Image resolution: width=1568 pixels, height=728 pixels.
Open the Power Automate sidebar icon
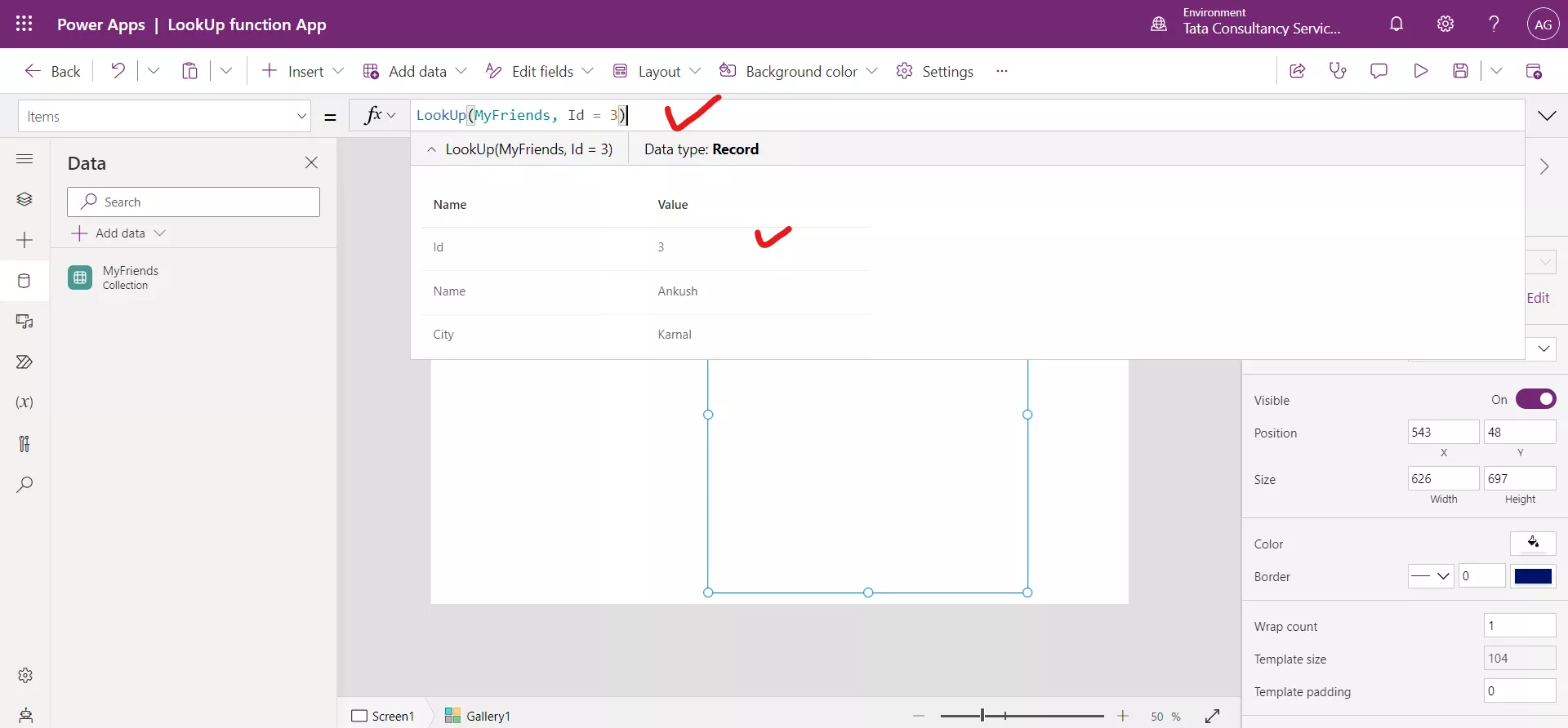[24, 362]
